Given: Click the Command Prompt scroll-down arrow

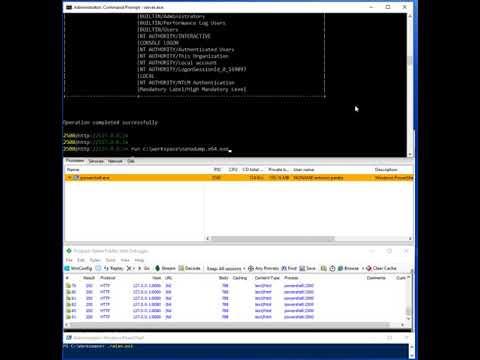Looking at the screenshot, I should coord(410,154).
